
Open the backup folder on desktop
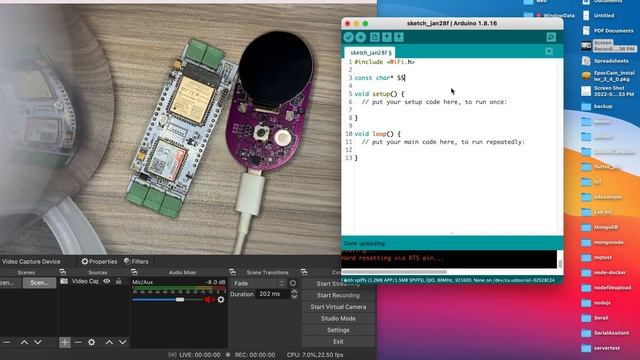click(x=598, y=106)
